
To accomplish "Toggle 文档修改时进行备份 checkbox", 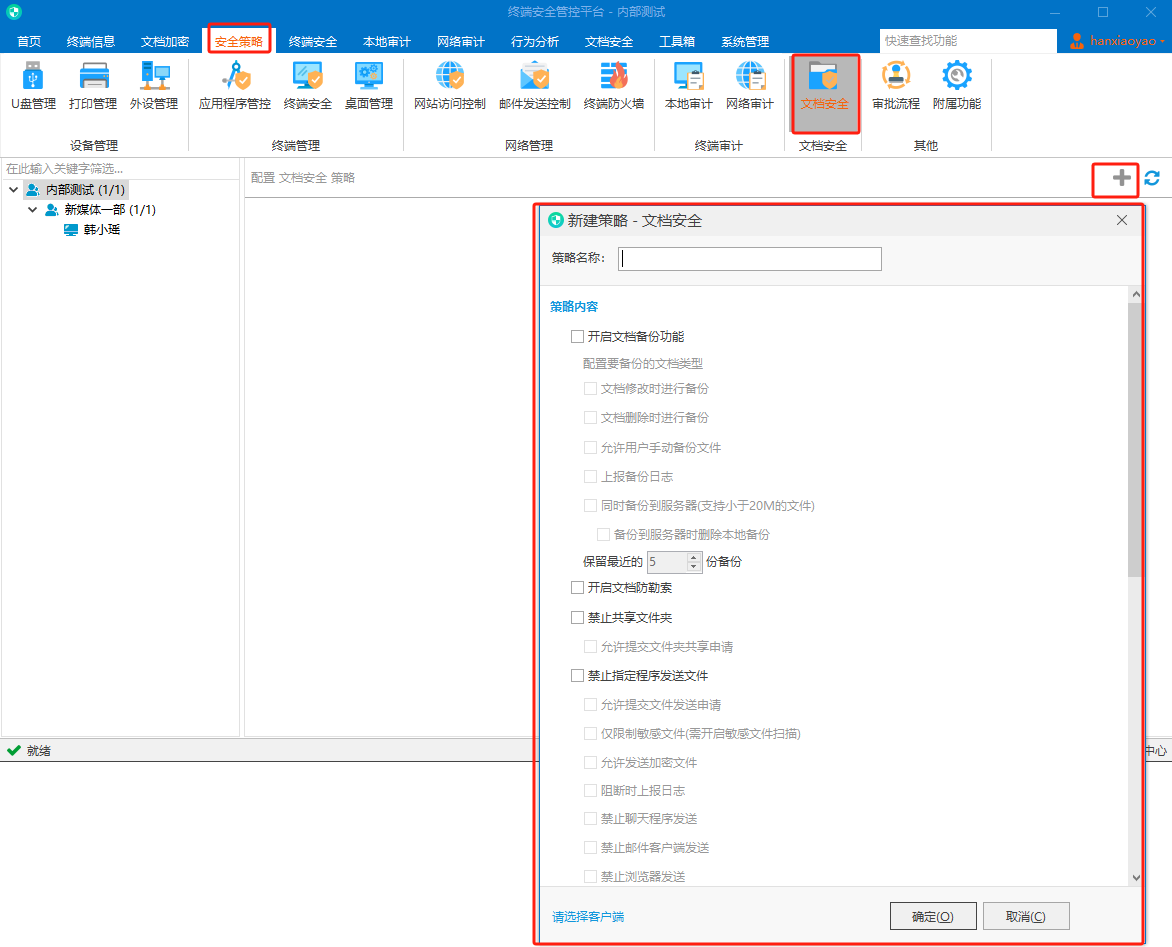I will tap(590, 389).
